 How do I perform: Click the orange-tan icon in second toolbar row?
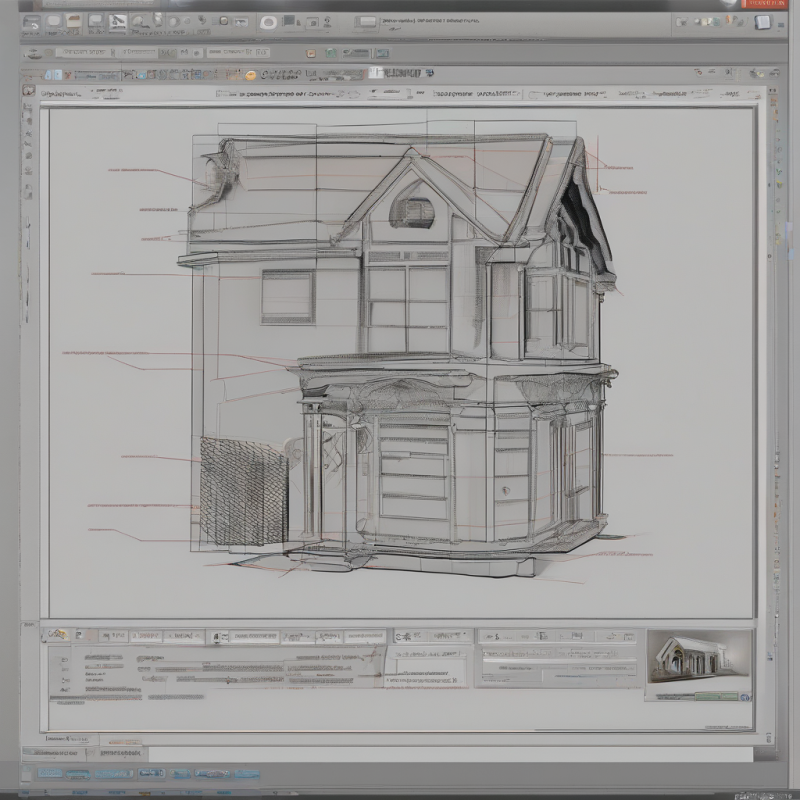coord(311,53)
